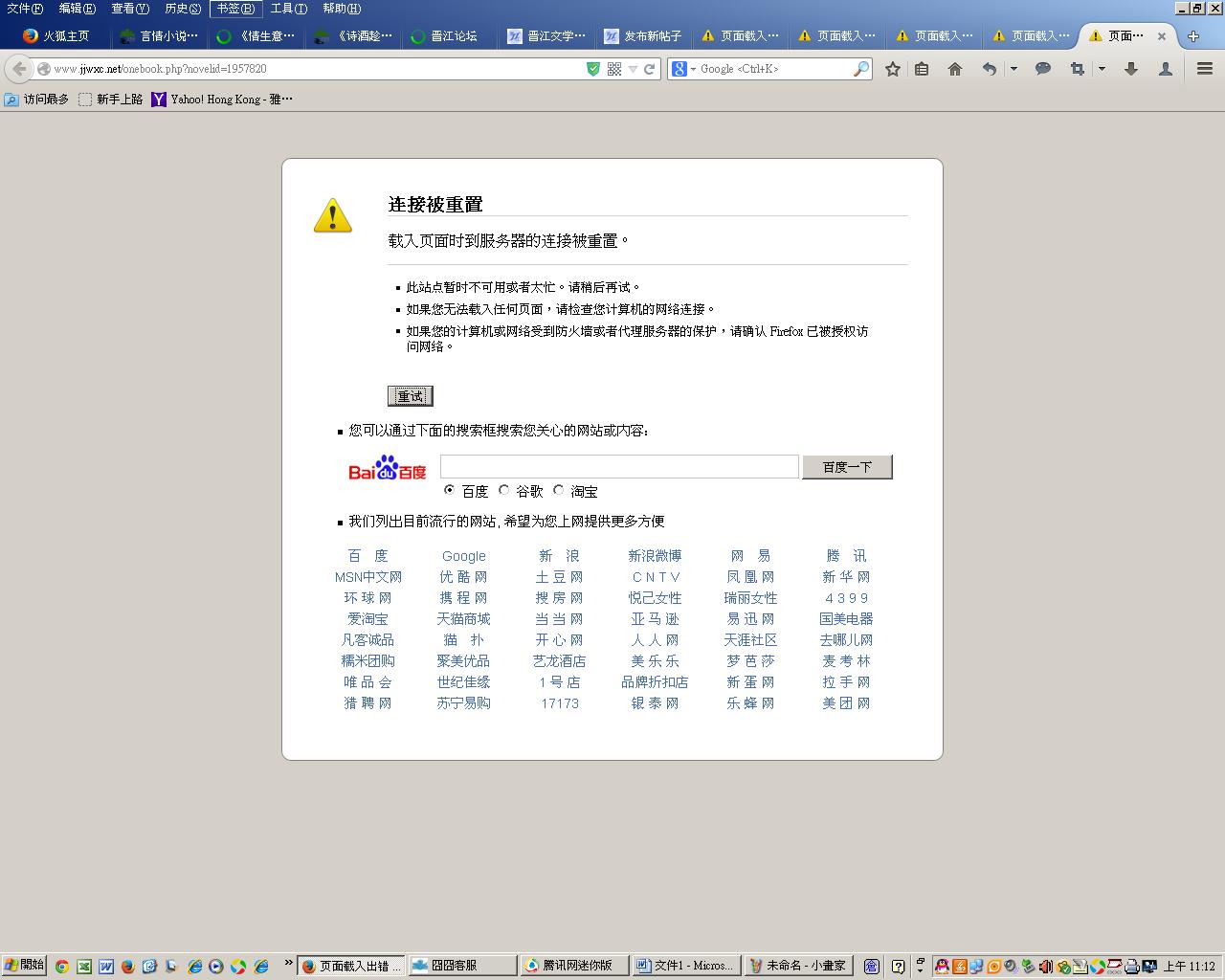Click the QR code icon in address bar
The width and height of the screenshot is (1225, 980).
click(x=614, y=69)
